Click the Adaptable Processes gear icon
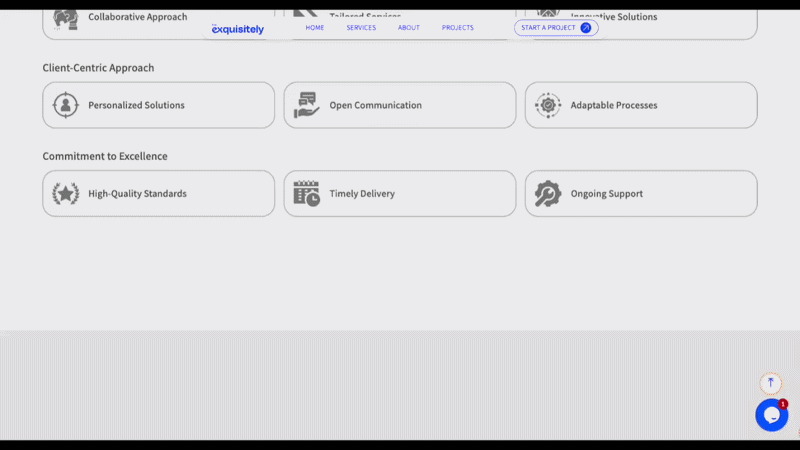This screenshot has height=450, width=800. (548, 105)
